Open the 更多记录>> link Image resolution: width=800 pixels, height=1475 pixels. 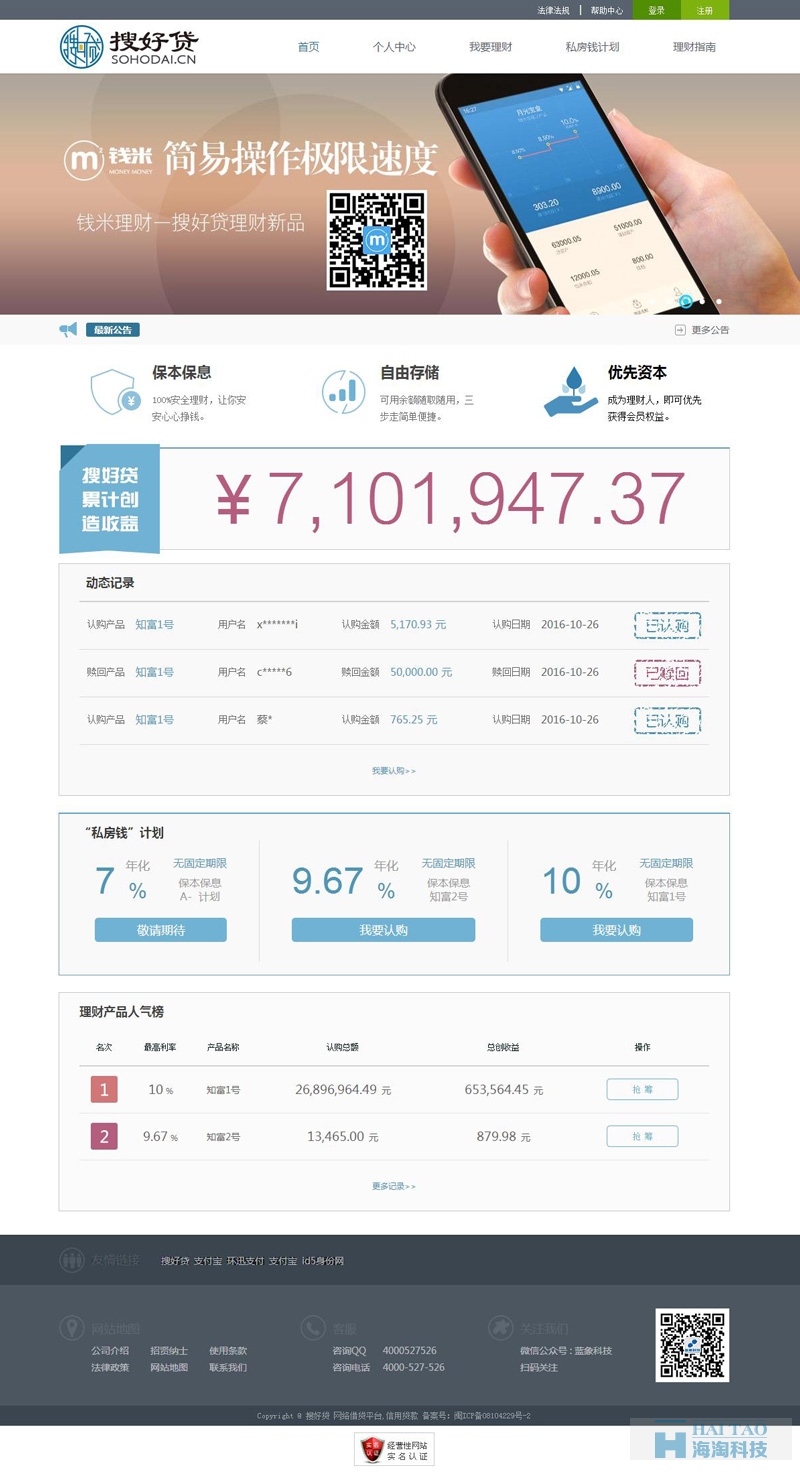[394, 1186]
